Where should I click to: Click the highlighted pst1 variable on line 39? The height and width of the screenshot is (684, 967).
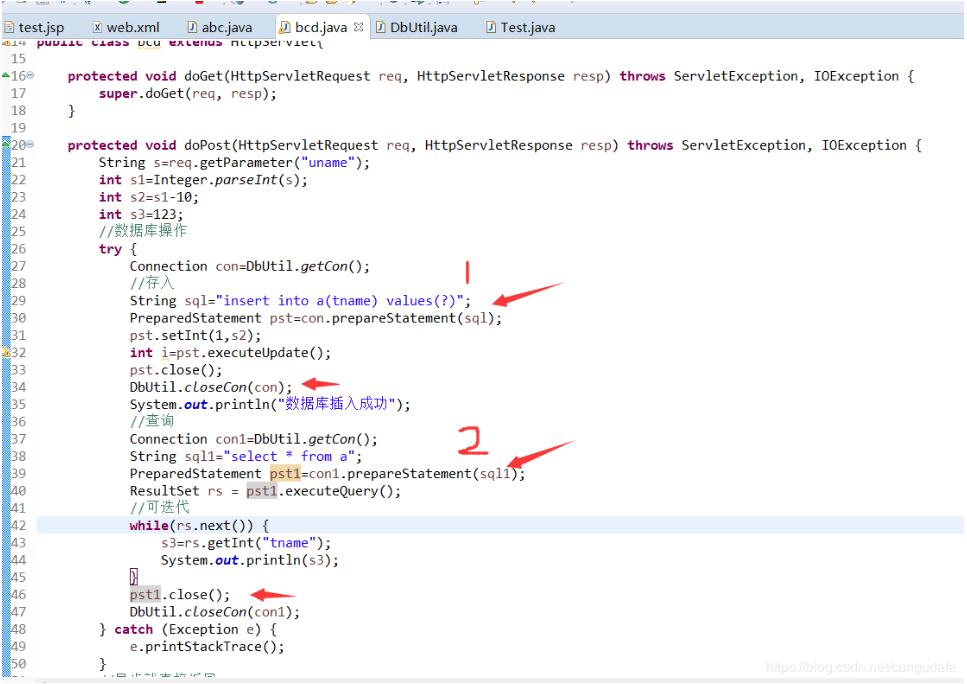click(284, 473)
